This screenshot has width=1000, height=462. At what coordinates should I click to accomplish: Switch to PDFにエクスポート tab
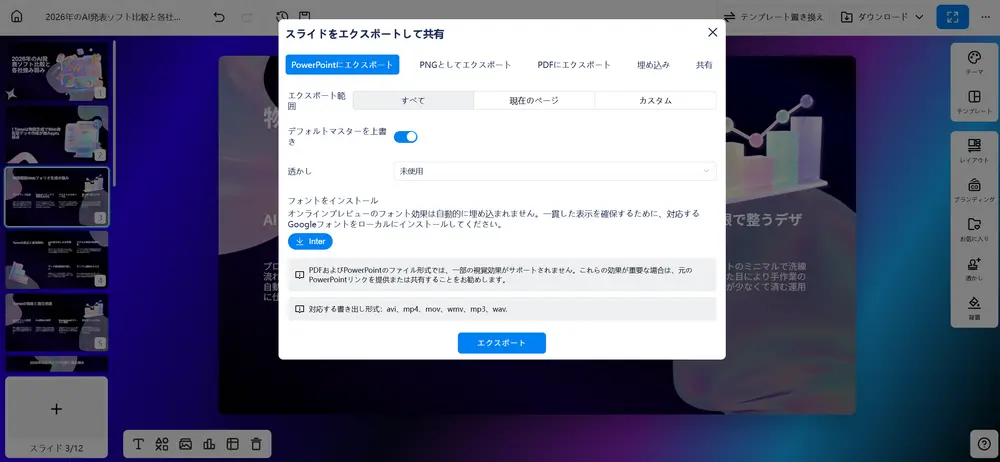tap(574, 64)
